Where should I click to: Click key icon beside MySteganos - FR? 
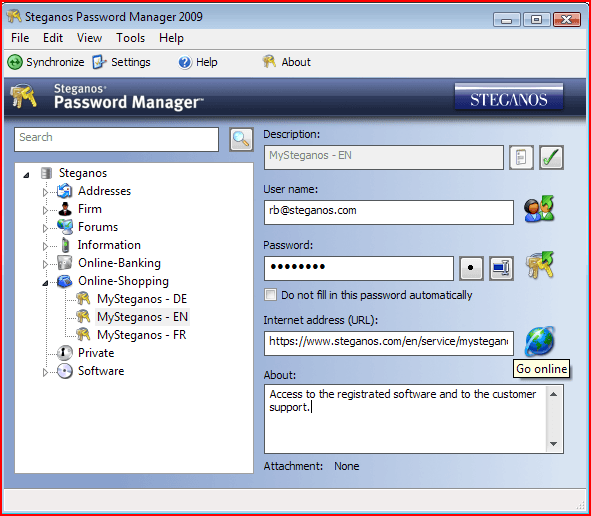coord(83,335)
